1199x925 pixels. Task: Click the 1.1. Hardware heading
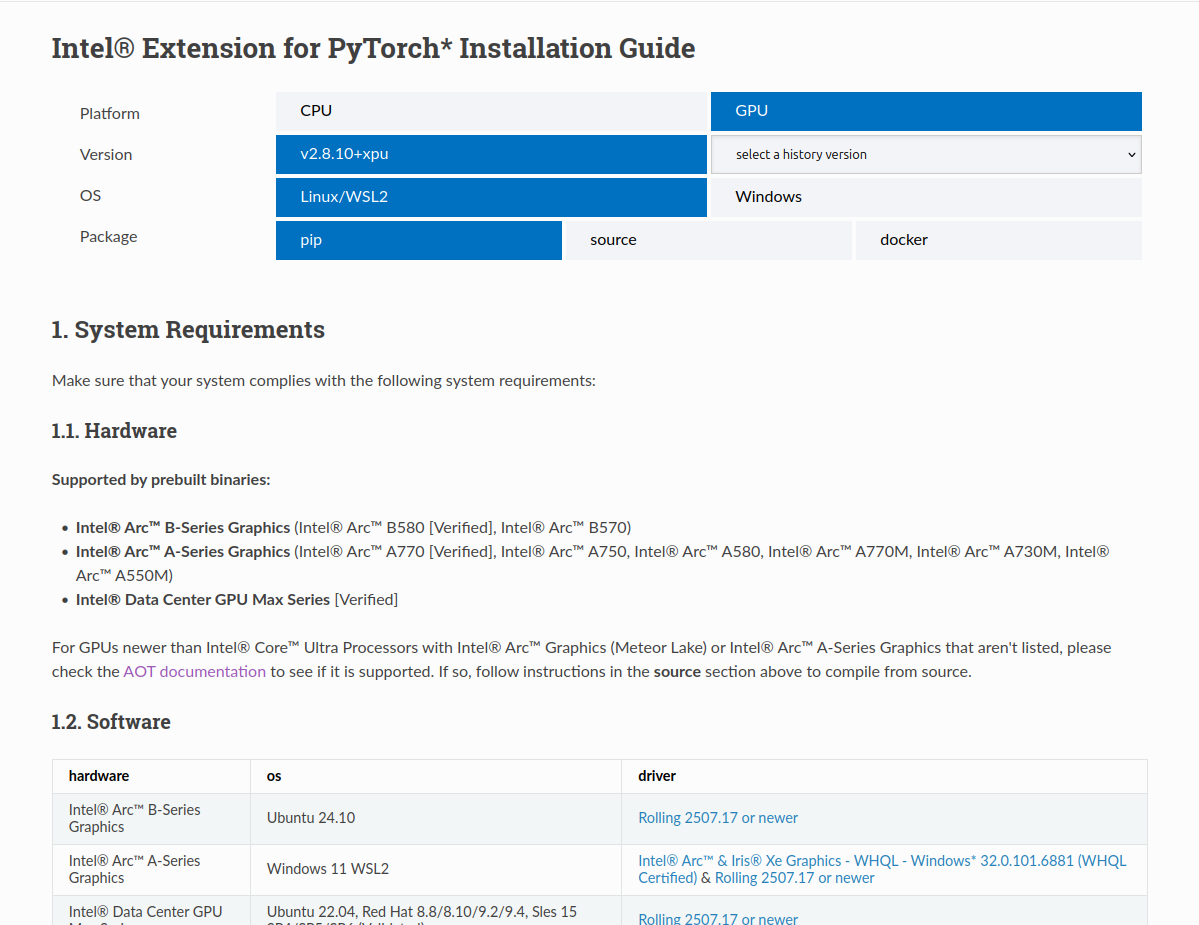(114, 430)
